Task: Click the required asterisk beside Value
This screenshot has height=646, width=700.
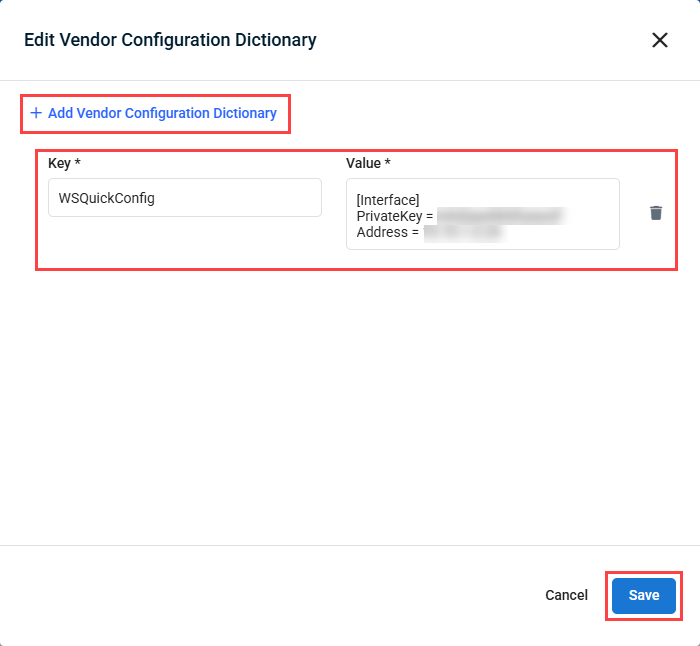Action: [x=388, y=163]
